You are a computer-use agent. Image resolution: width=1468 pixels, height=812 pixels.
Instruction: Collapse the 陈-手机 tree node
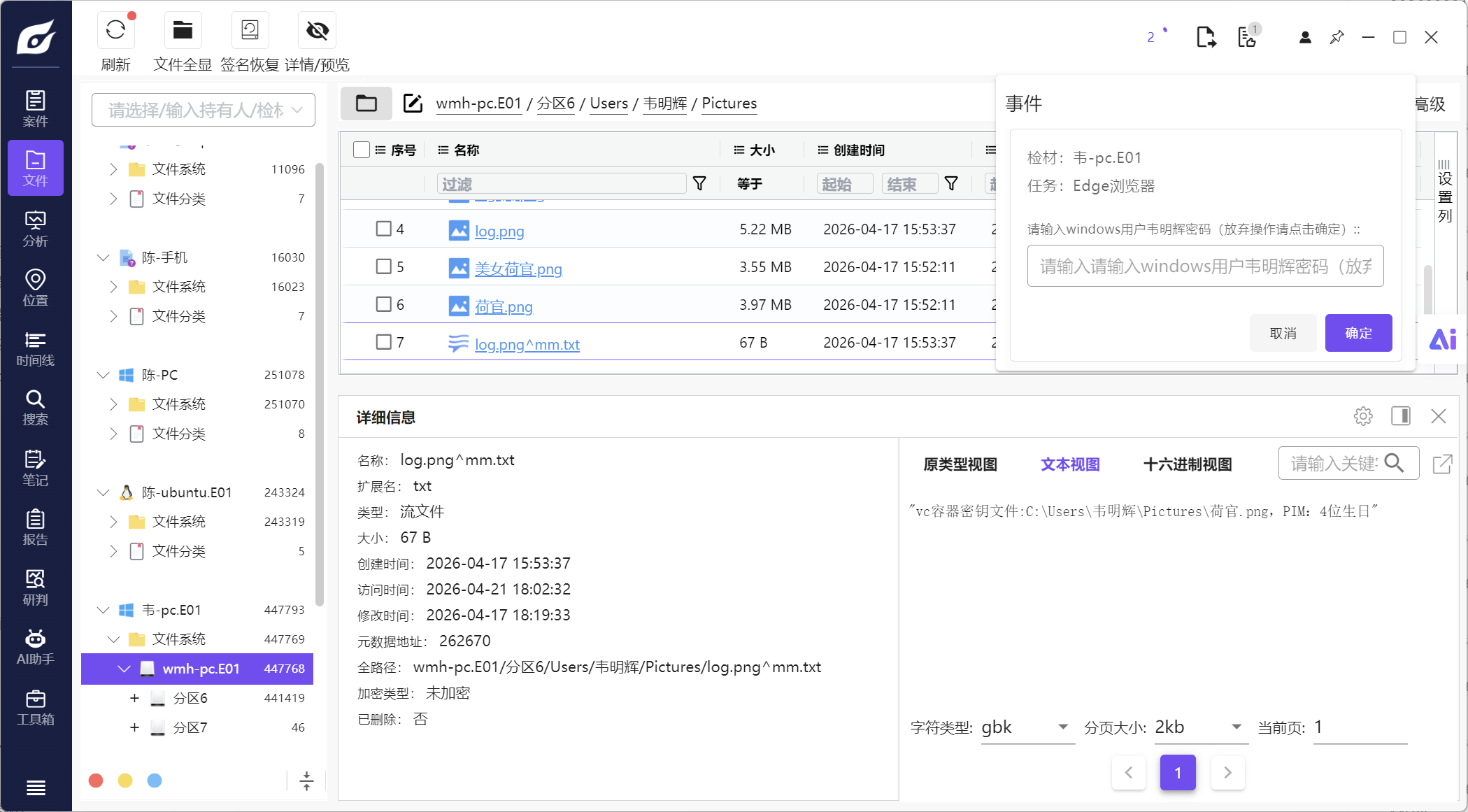coord(103,257)
